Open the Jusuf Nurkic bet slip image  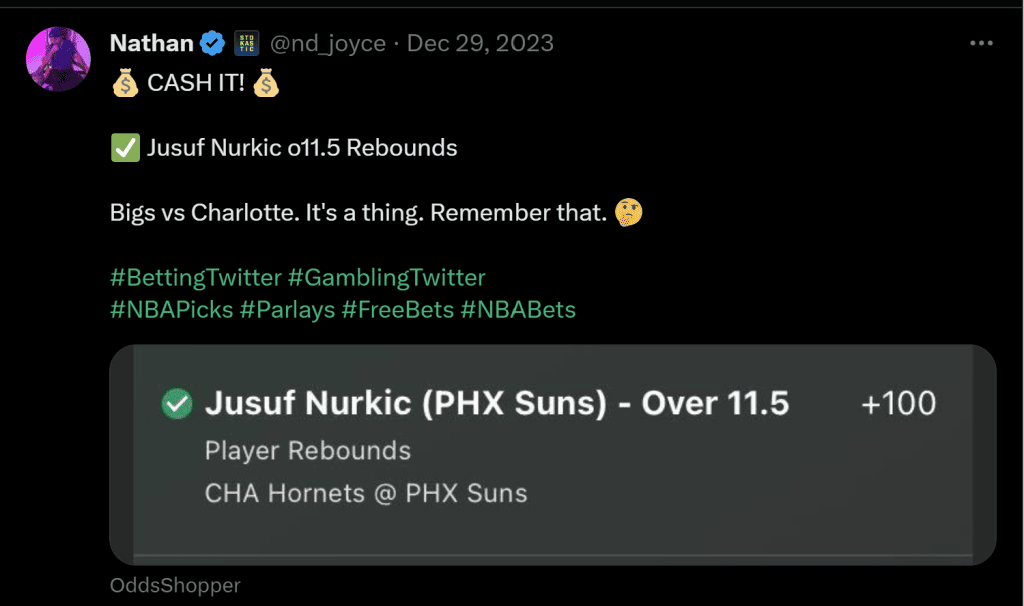click(x=552, y=454)
